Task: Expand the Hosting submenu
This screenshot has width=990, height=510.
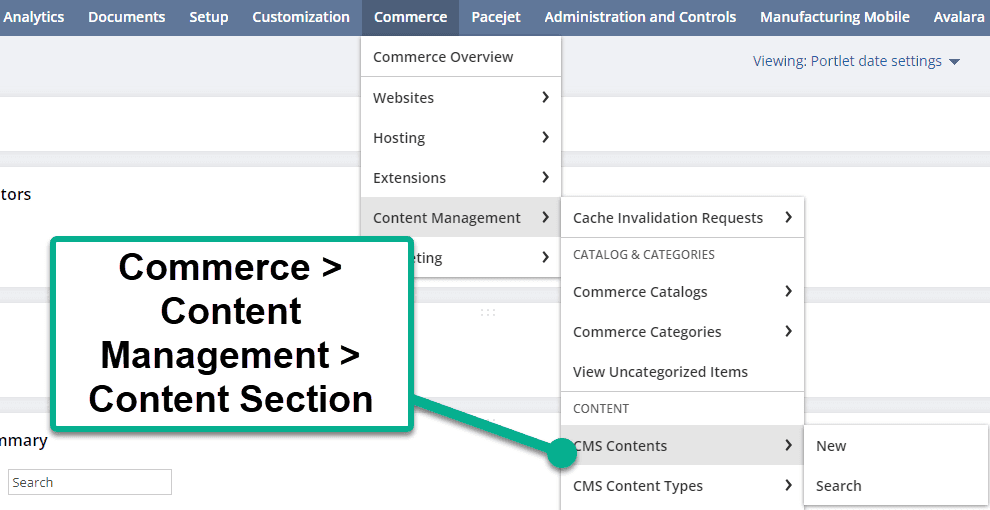Action: pyautogui.click(x=461, y=138)
